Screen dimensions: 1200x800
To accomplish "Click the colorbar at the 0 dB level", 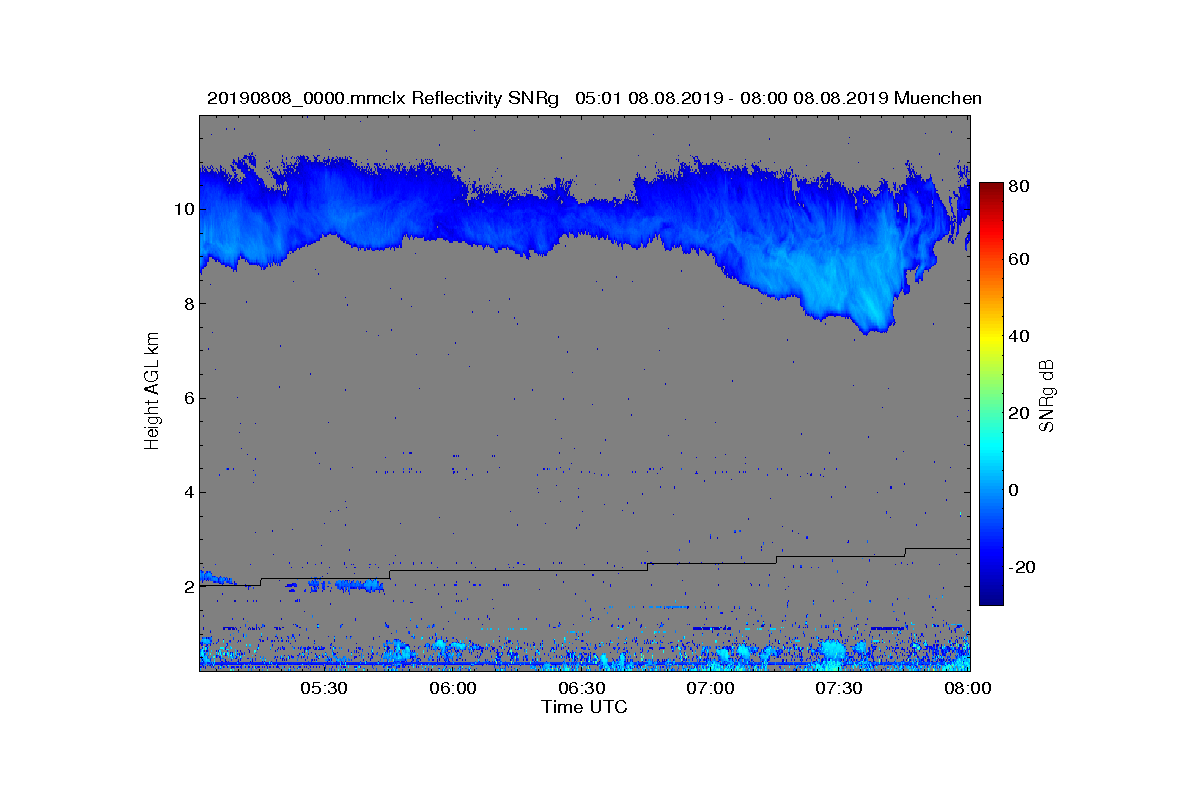I will tap(991, 490).
